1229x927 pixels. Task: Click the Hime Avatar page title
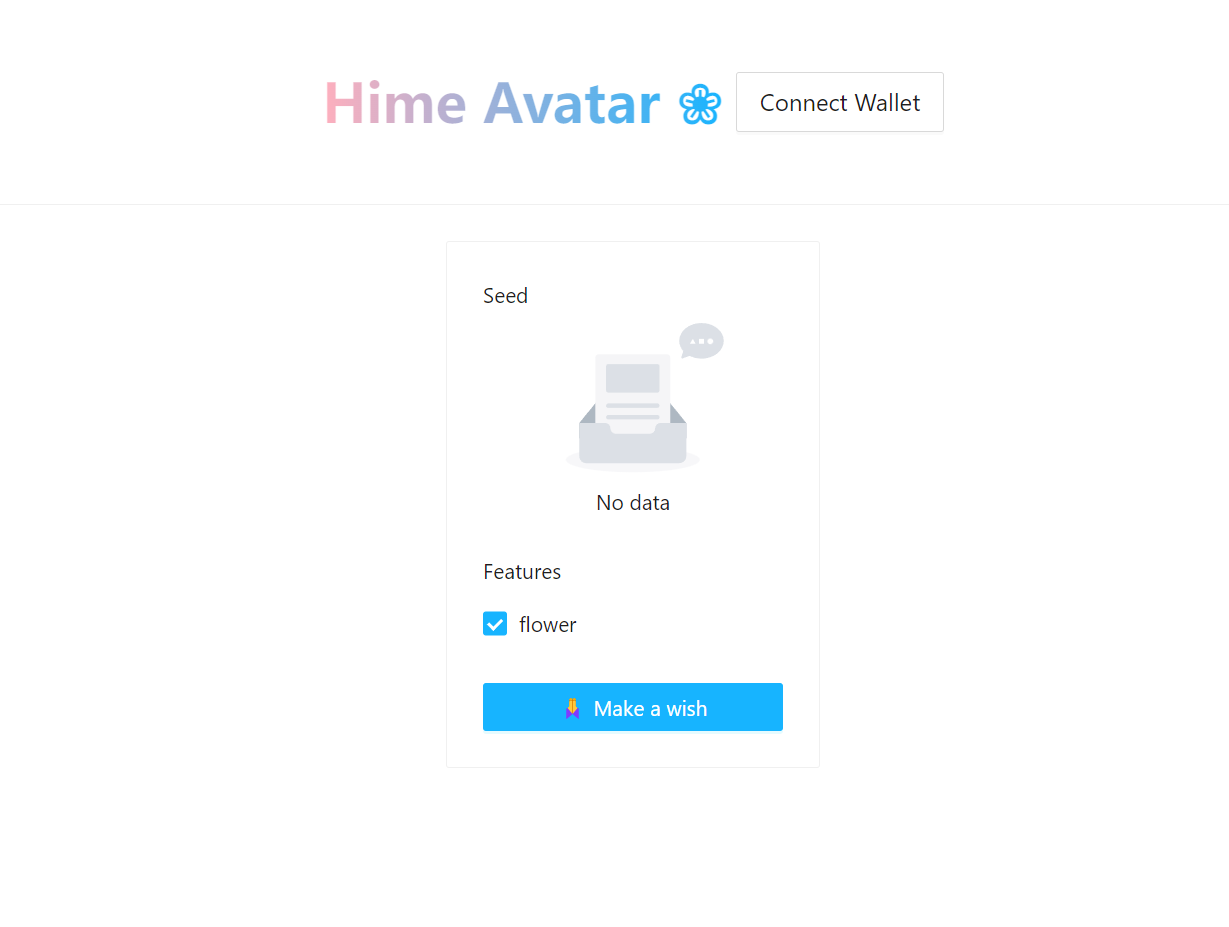[492, 102]
